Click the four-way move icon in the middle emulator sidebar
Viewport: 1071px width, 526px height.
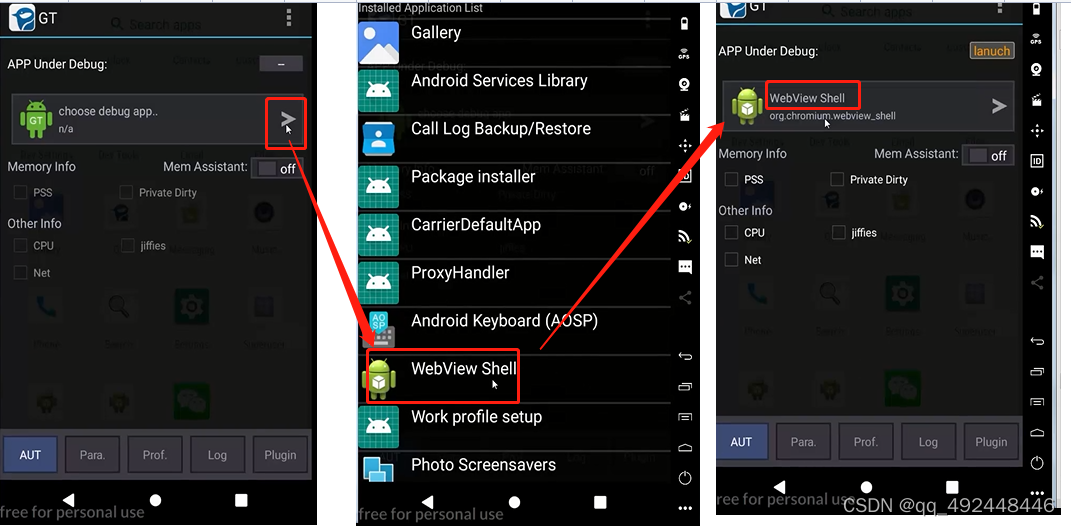pos(684,146)
